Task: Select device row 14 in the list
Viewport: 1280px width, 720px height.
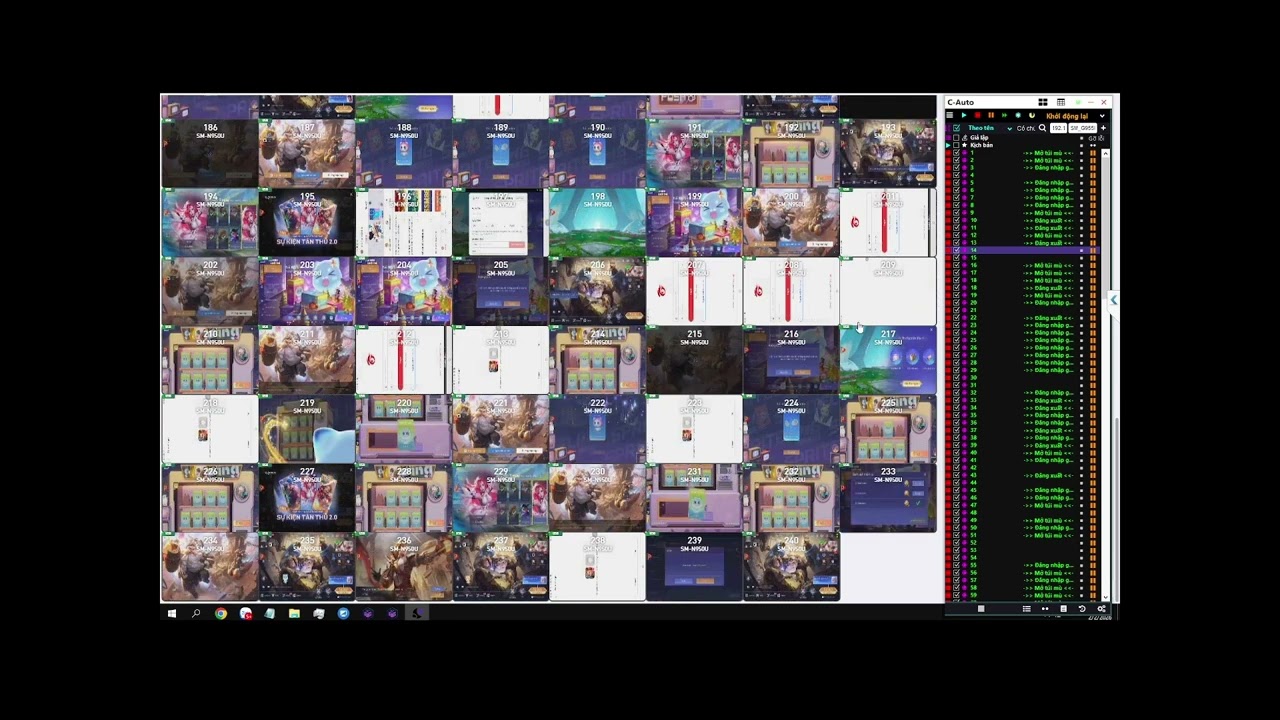Action: [x=1022, y=250]
